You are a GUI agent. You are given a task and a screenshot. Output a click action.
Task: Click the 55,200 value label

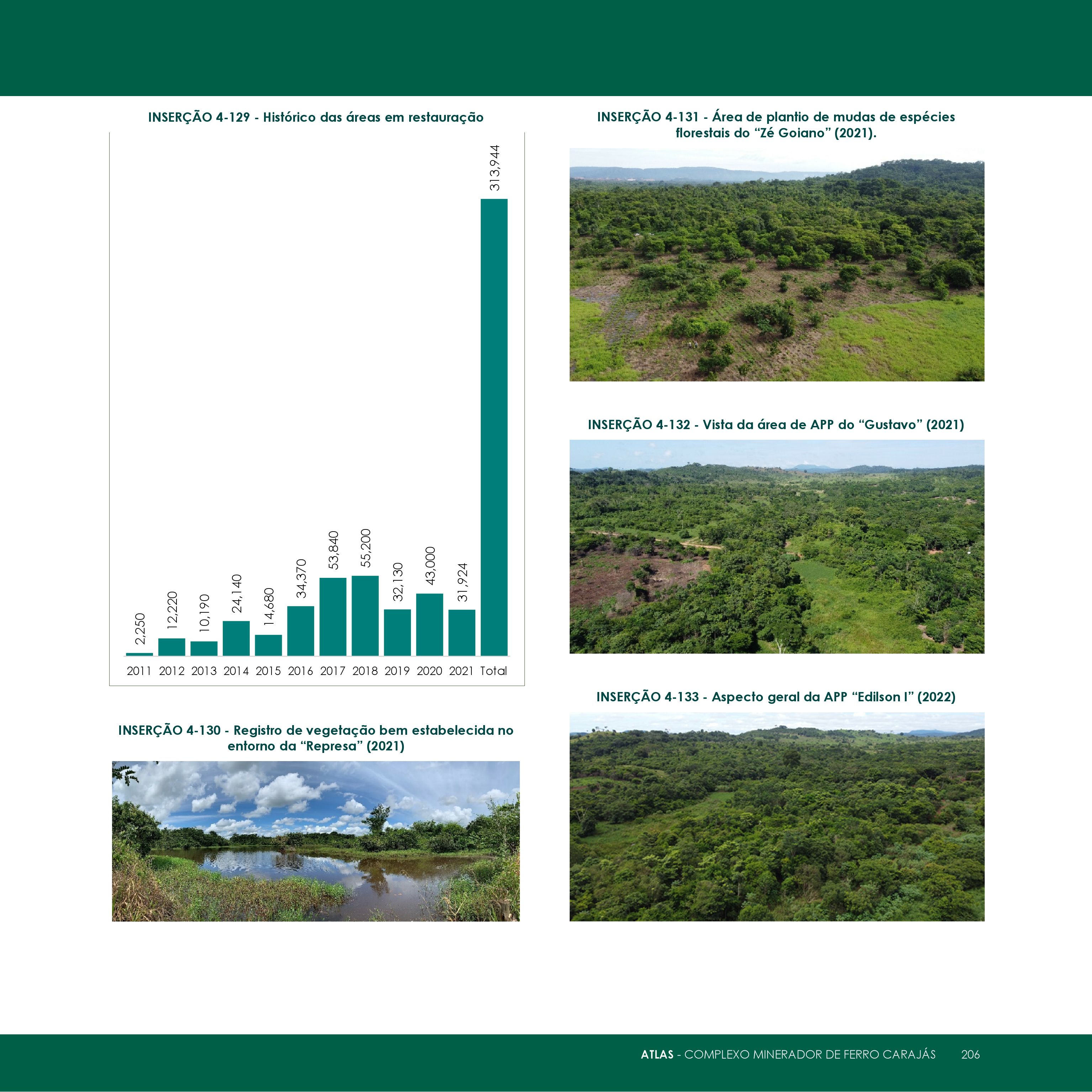click(x=366, y=548)
